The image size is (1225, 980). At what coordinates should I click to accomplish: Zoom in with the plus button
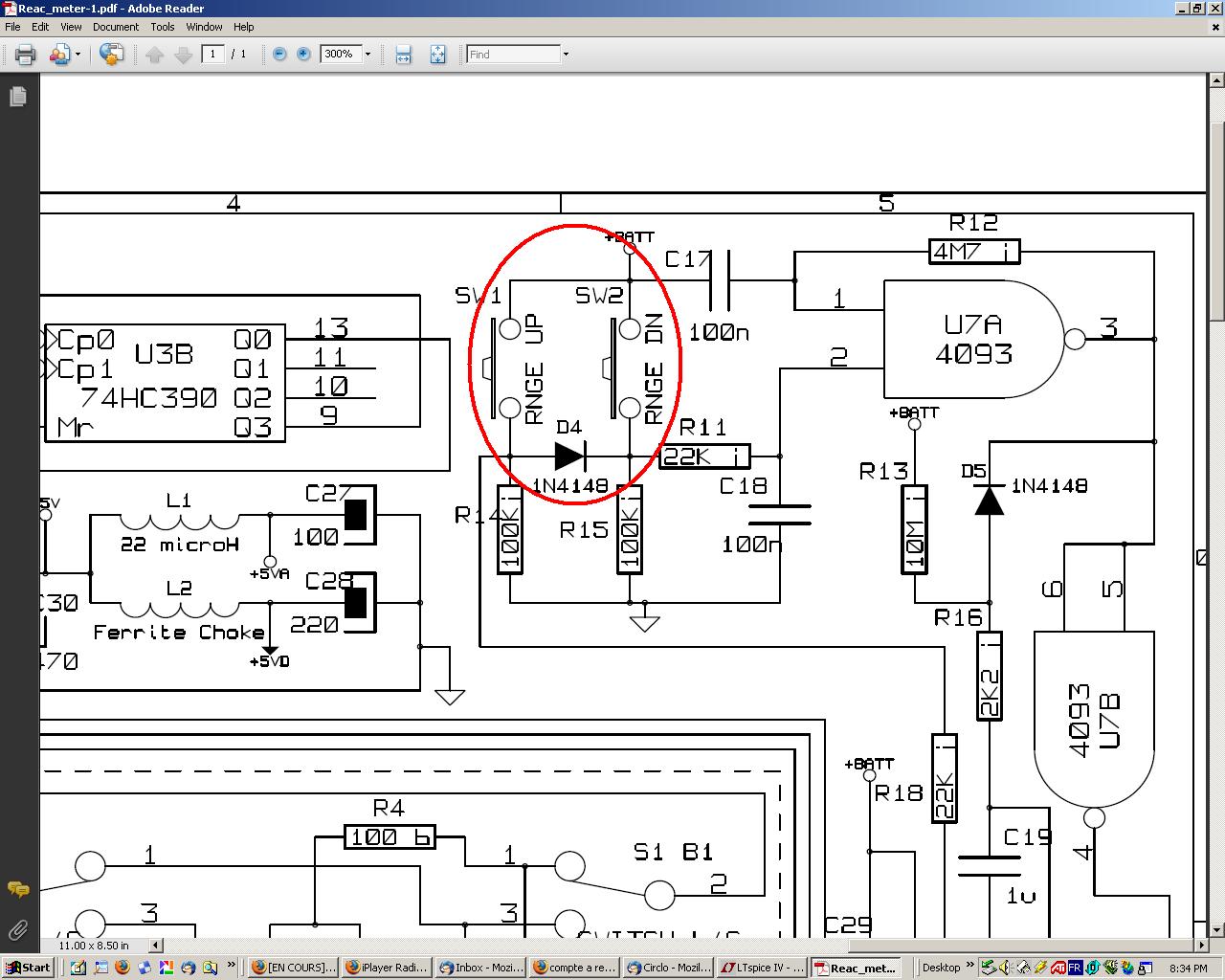pos(303,55)
